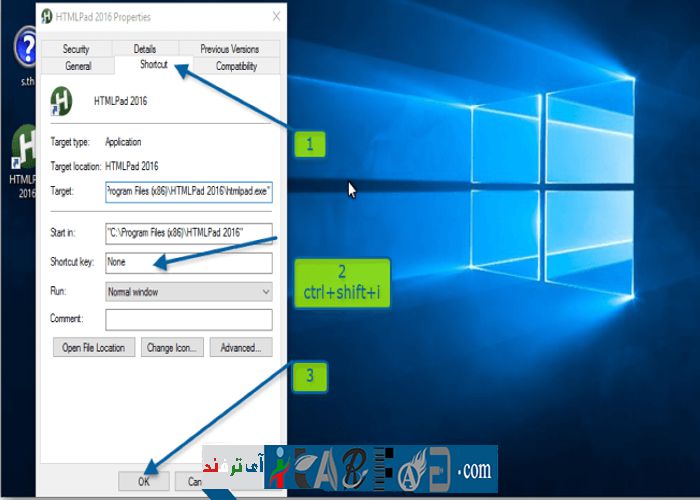Screen dimensions: 700x500
Task: Open the Details tab
Action: (x=144, y=49)
